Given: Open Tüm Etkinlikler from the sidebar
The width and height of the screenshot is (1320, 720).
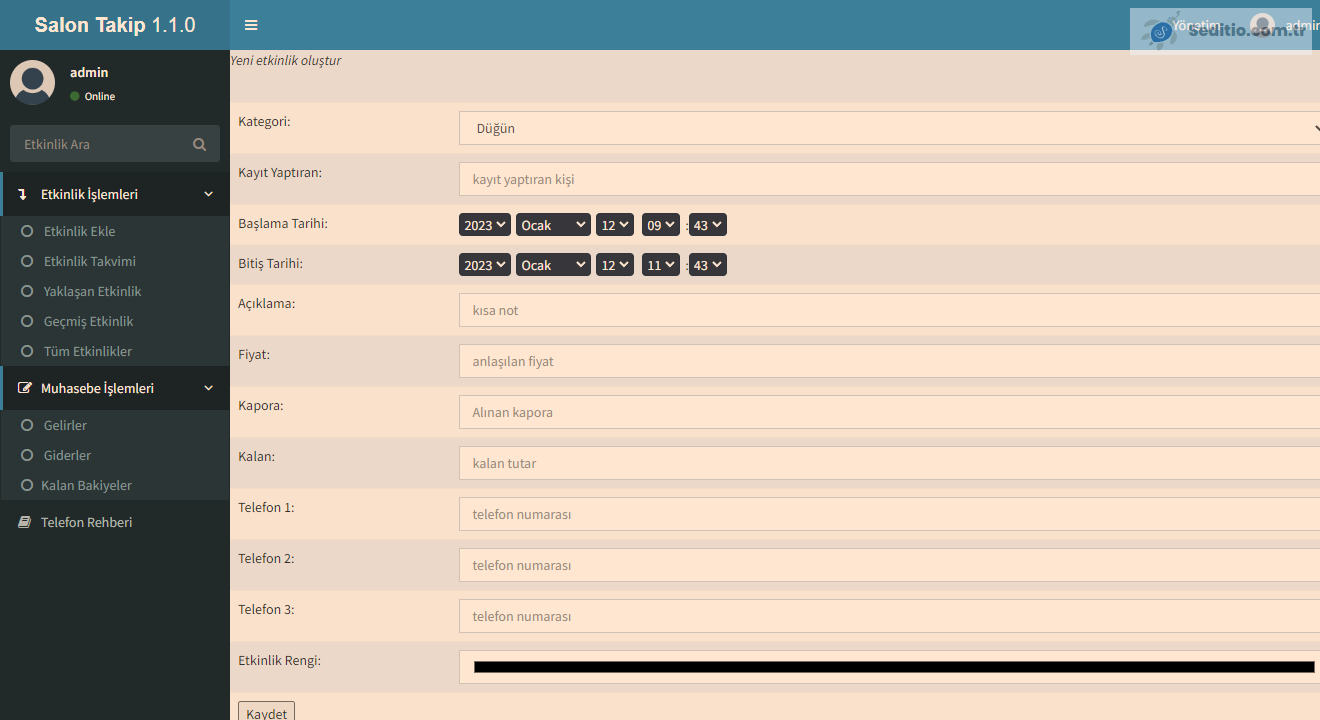Looking at the screenshot, I should [x=87, y=351].
